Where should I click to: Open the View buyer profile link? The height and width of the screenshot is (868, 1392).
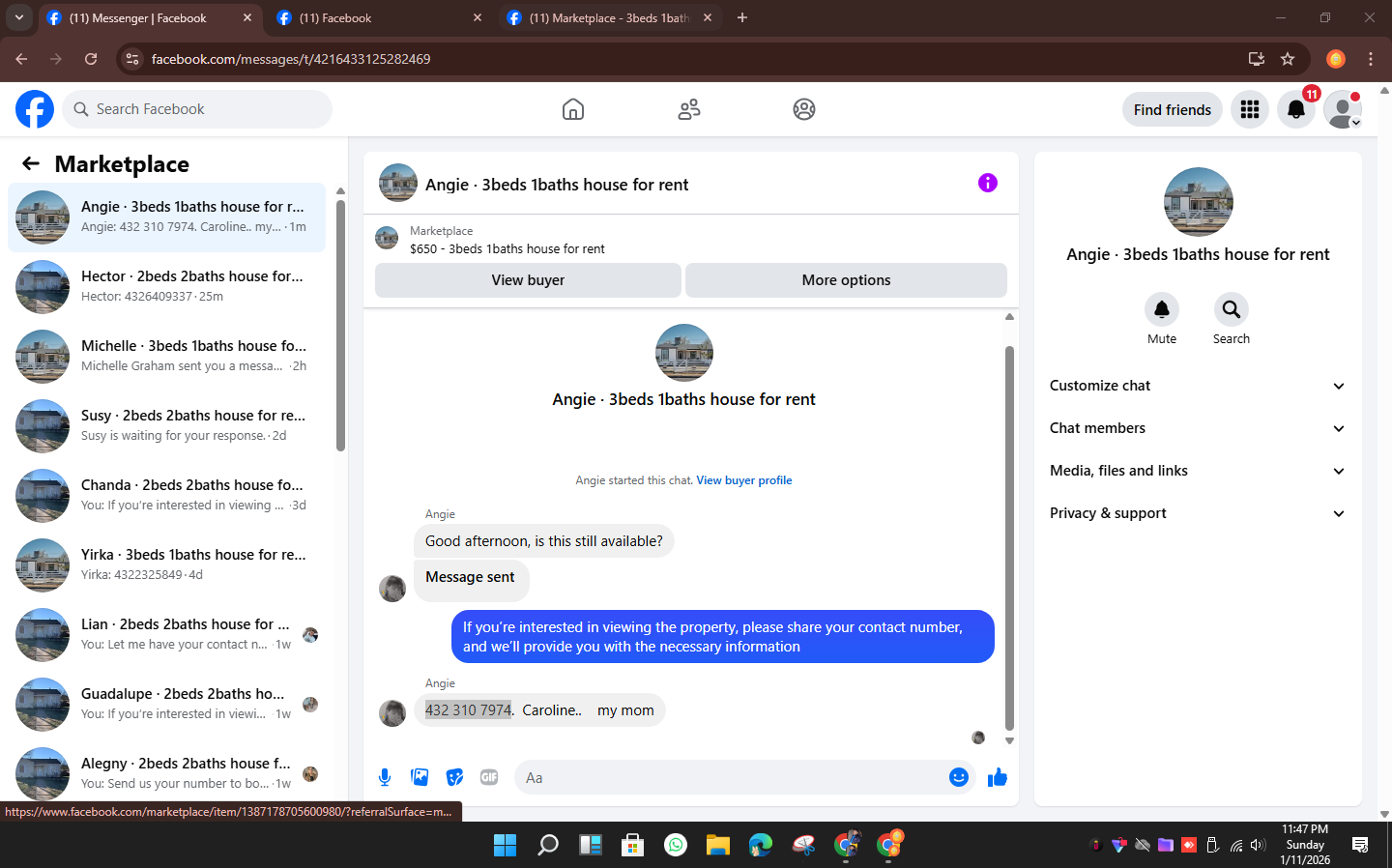744,480
